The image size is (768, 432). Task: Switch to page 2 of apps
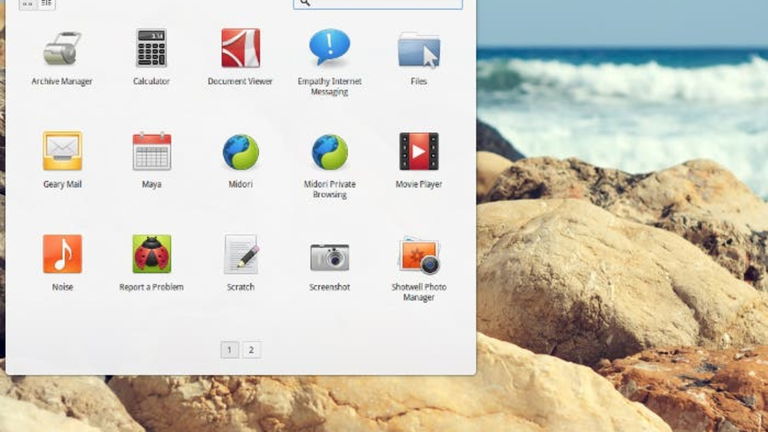pos(251,350)
